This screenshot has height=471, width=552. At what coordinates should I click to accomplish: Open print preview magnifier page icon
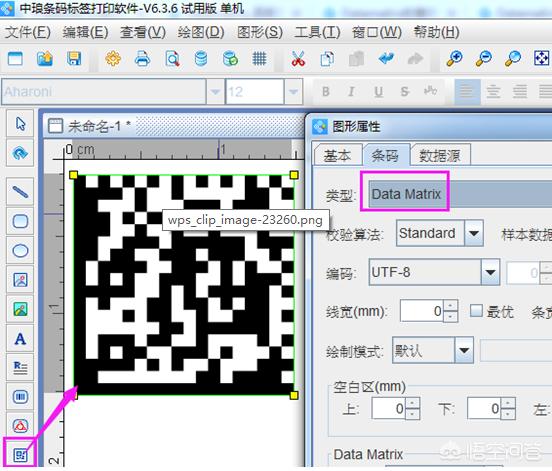pyautogui.click(x=172, y=58)
